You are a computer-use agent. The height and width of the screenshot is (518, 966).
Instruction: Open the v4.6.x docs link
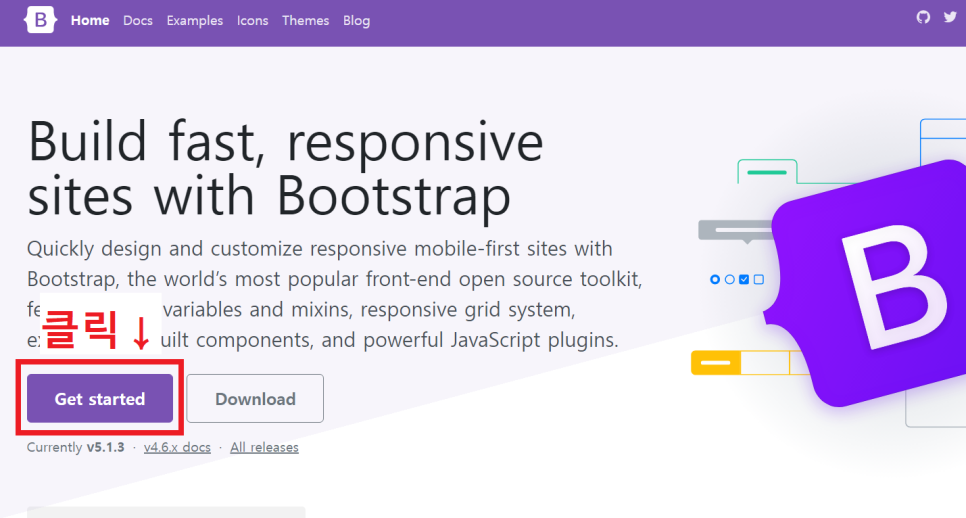(x=177, y=447)
